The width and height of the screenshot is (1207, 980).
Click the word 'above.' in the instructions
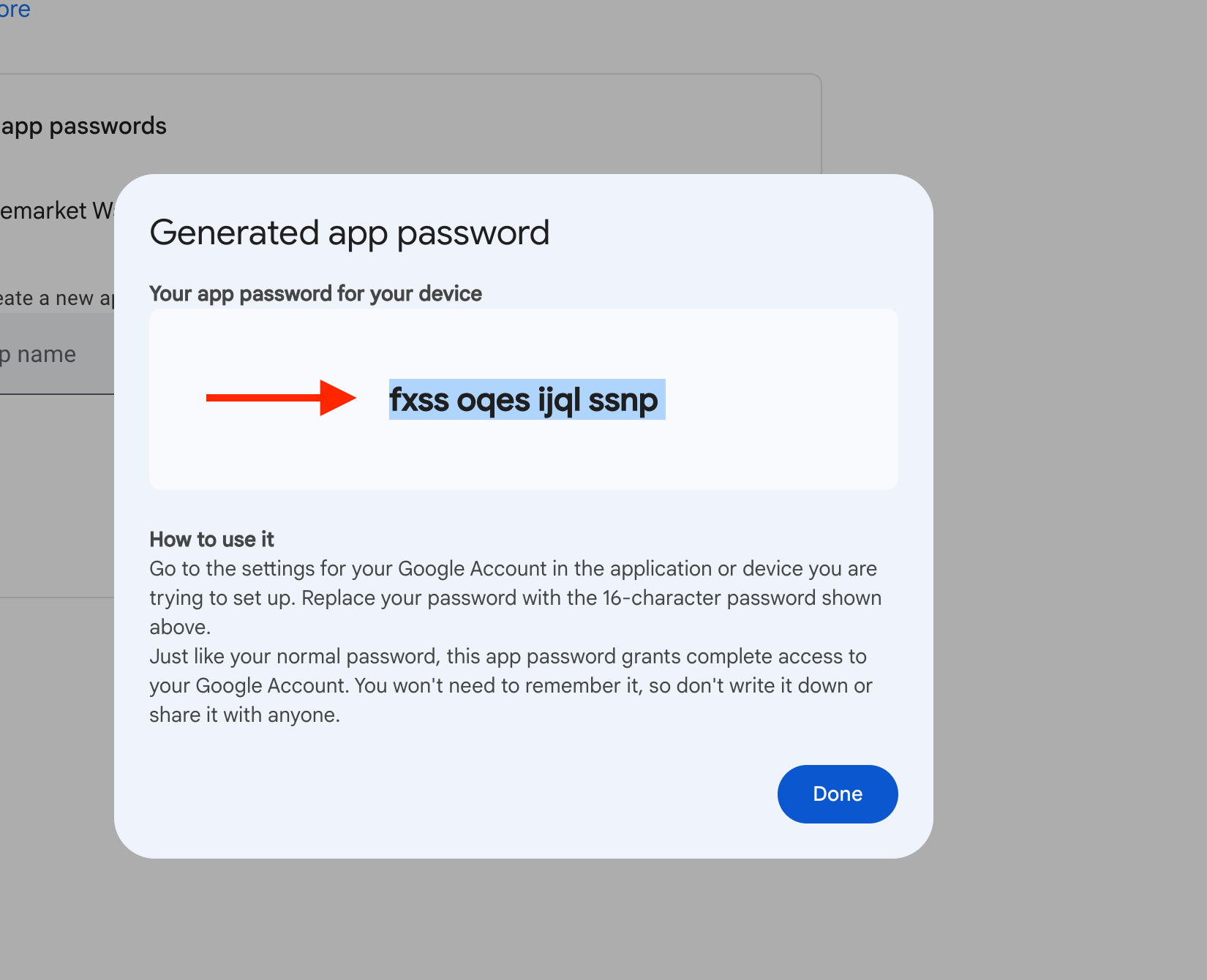tap(180, 627)
